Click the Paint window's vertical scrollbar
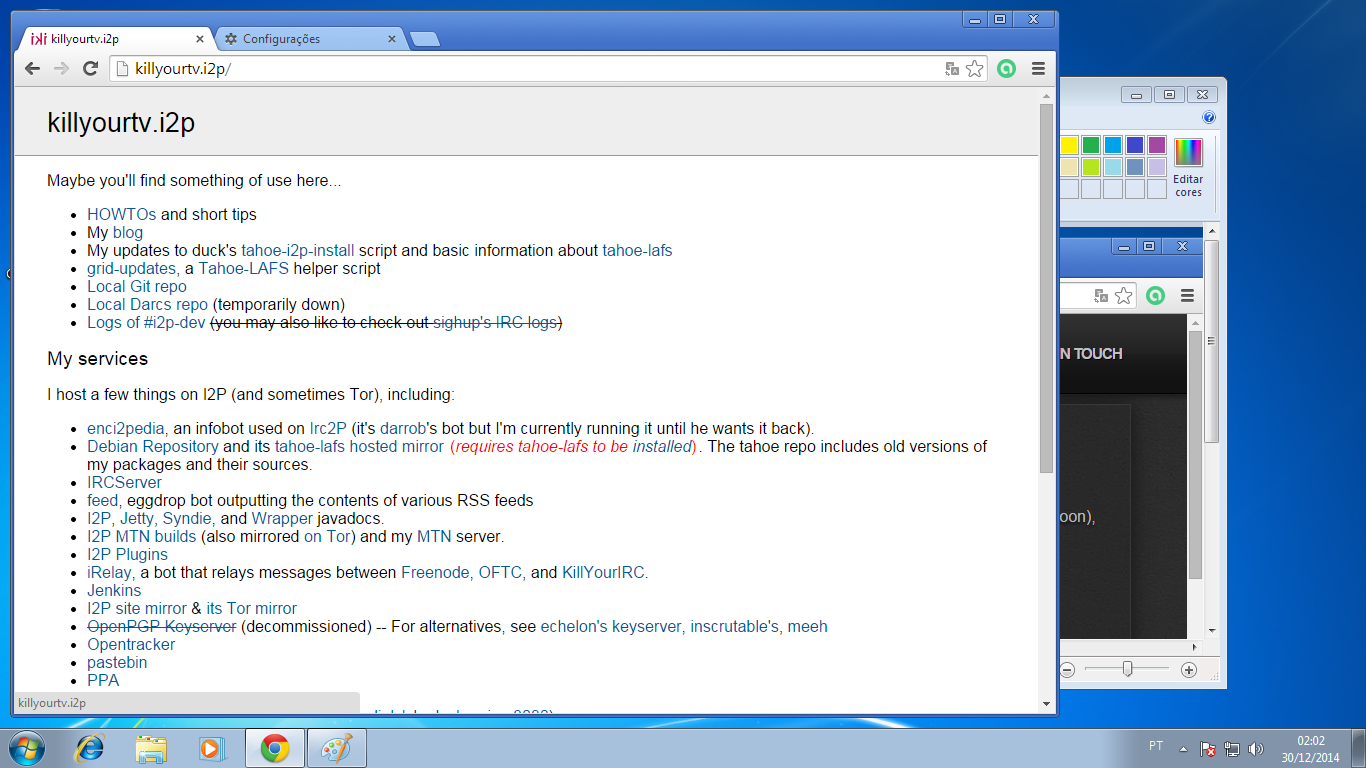 point(1212,341)
